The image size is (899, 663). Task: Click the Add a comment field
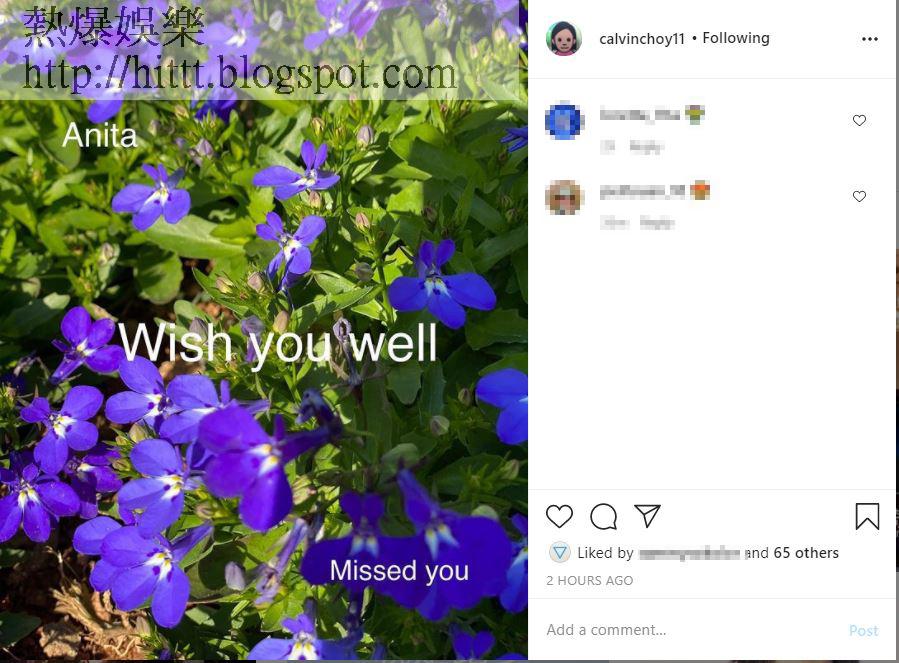(688, 630)
